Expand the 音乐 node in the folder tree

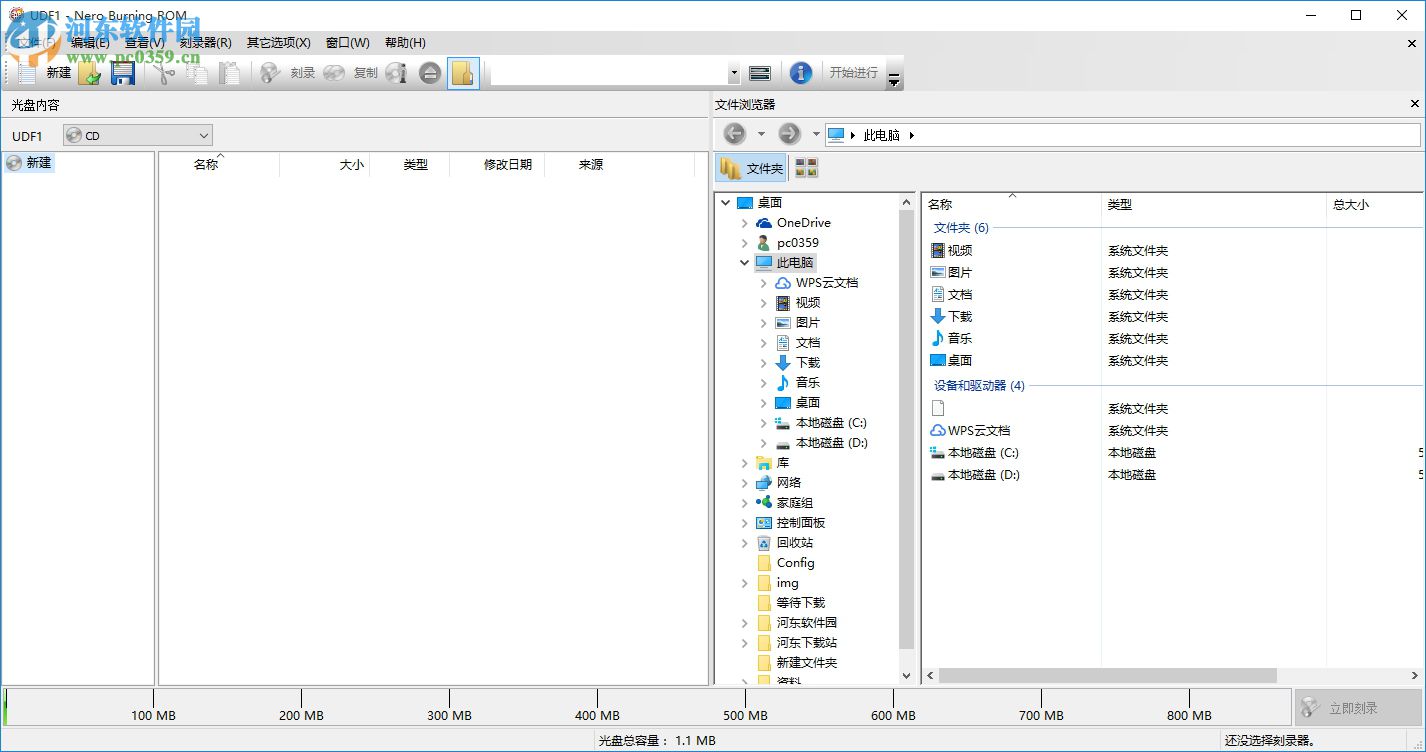[763, 382]
